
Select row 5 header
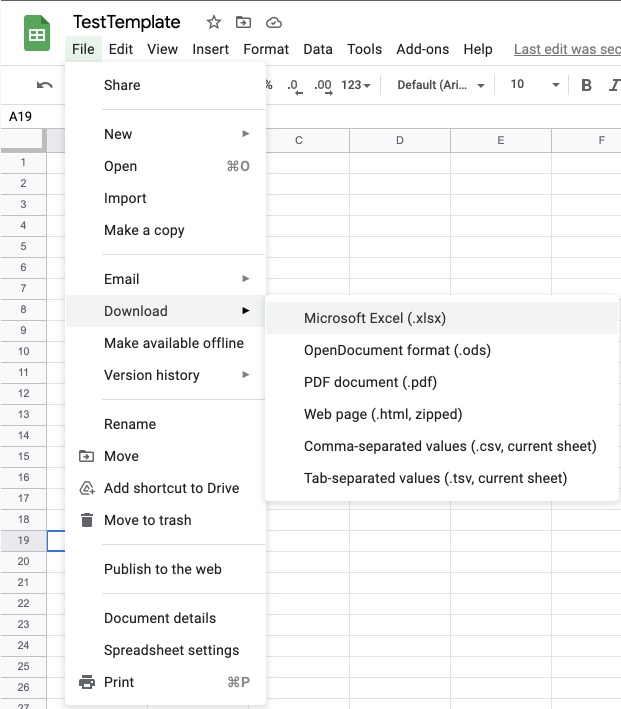coord(24,246)
